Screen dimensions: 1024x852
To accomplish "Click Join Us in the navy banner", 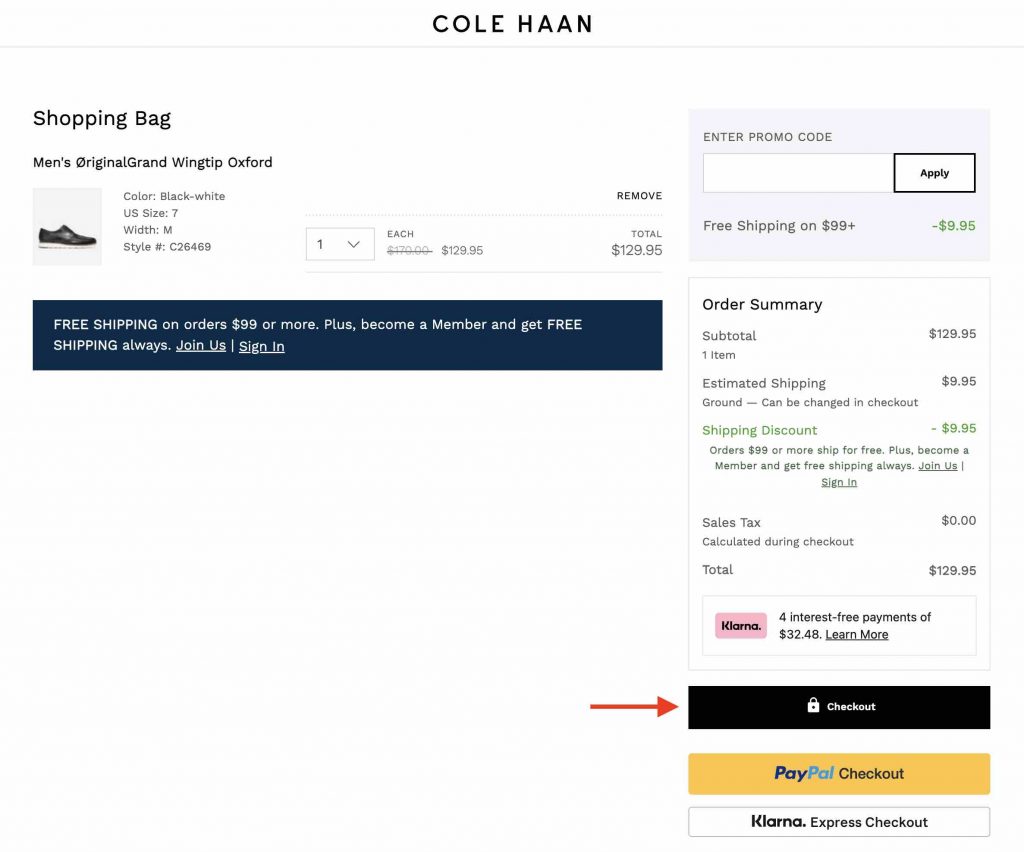I will (x=201, y=346).
